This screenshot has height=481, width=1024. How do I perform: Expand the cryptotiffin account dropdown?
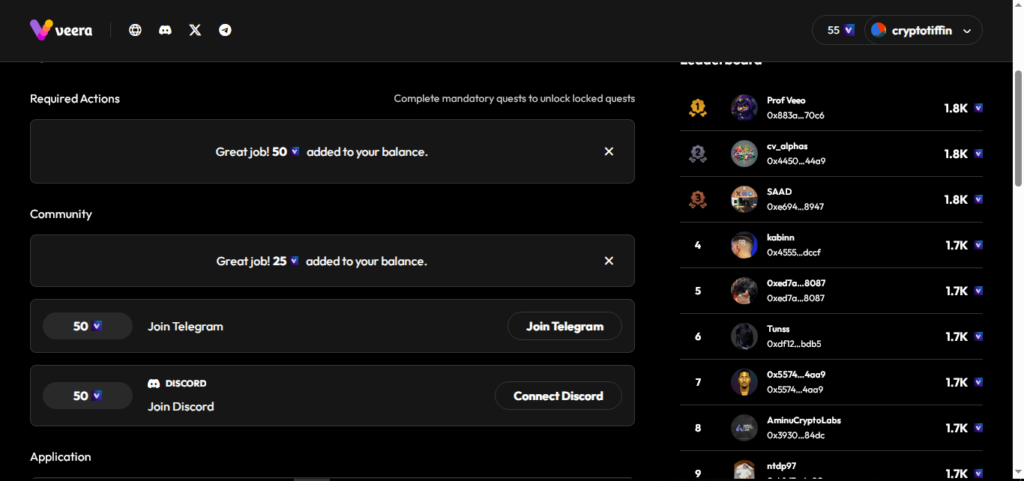pos(922,30)
